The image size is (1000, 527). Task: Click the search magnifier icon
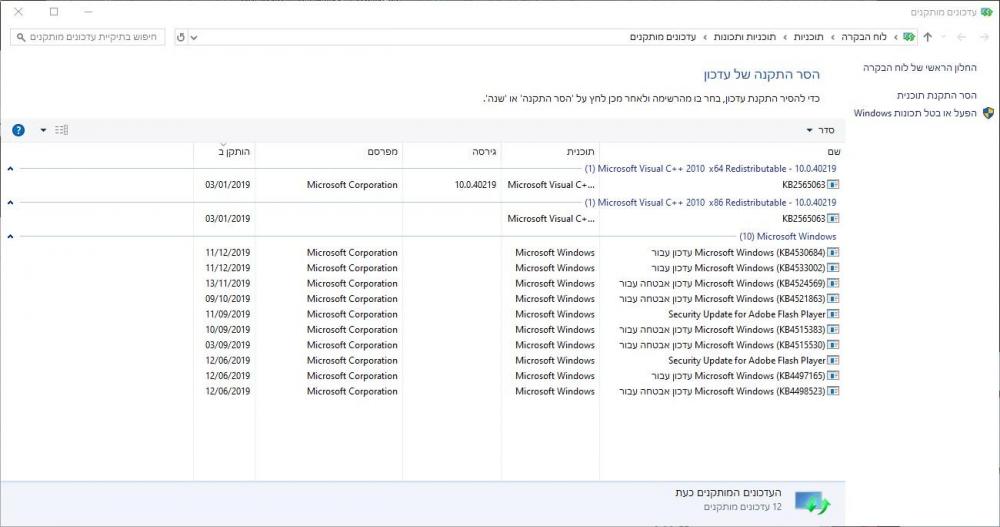pyautogui.click(x=21, y=38)
